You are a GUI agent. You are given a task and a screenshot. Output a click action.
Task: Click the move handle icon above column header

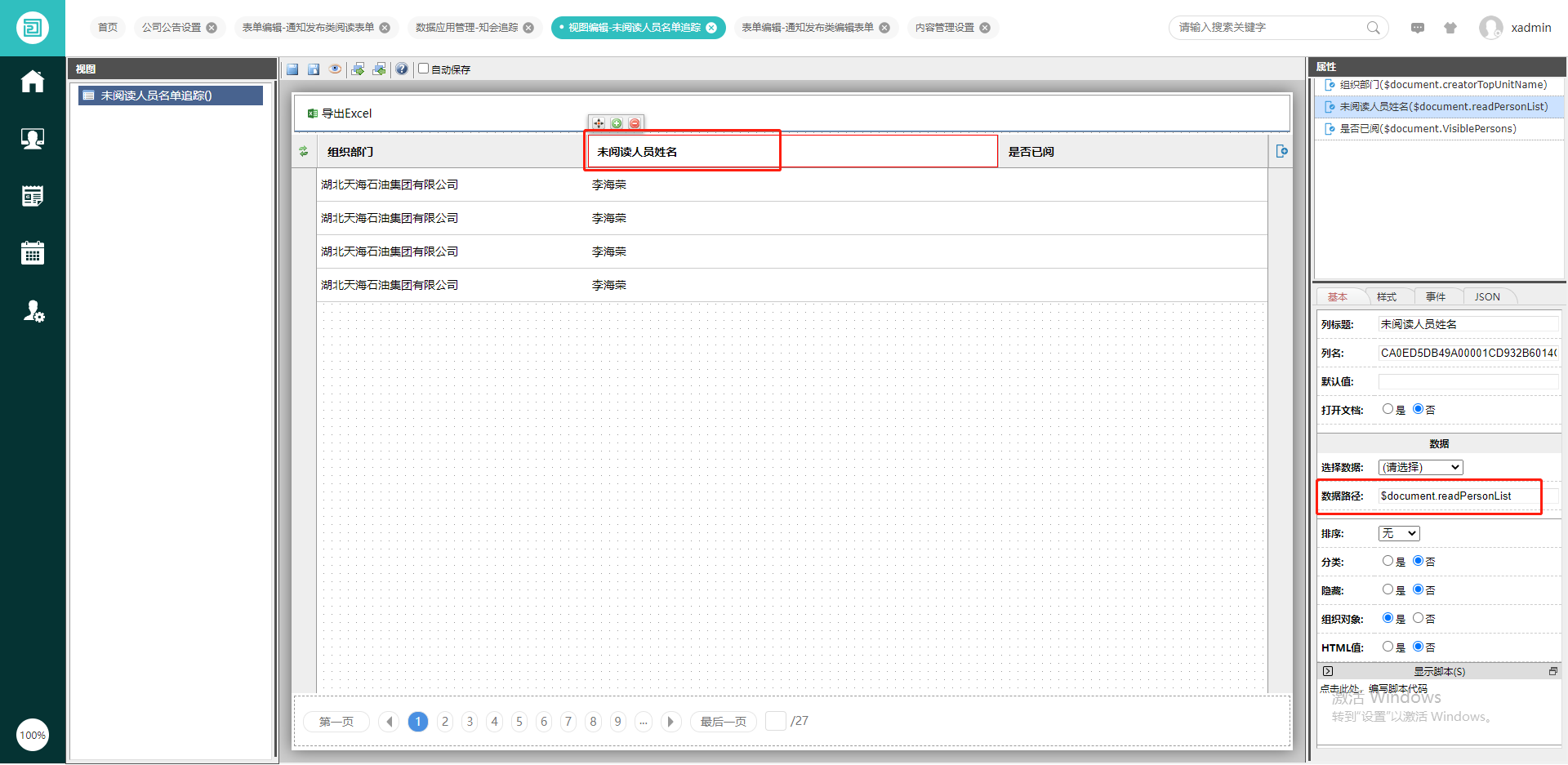click(599, 123)
